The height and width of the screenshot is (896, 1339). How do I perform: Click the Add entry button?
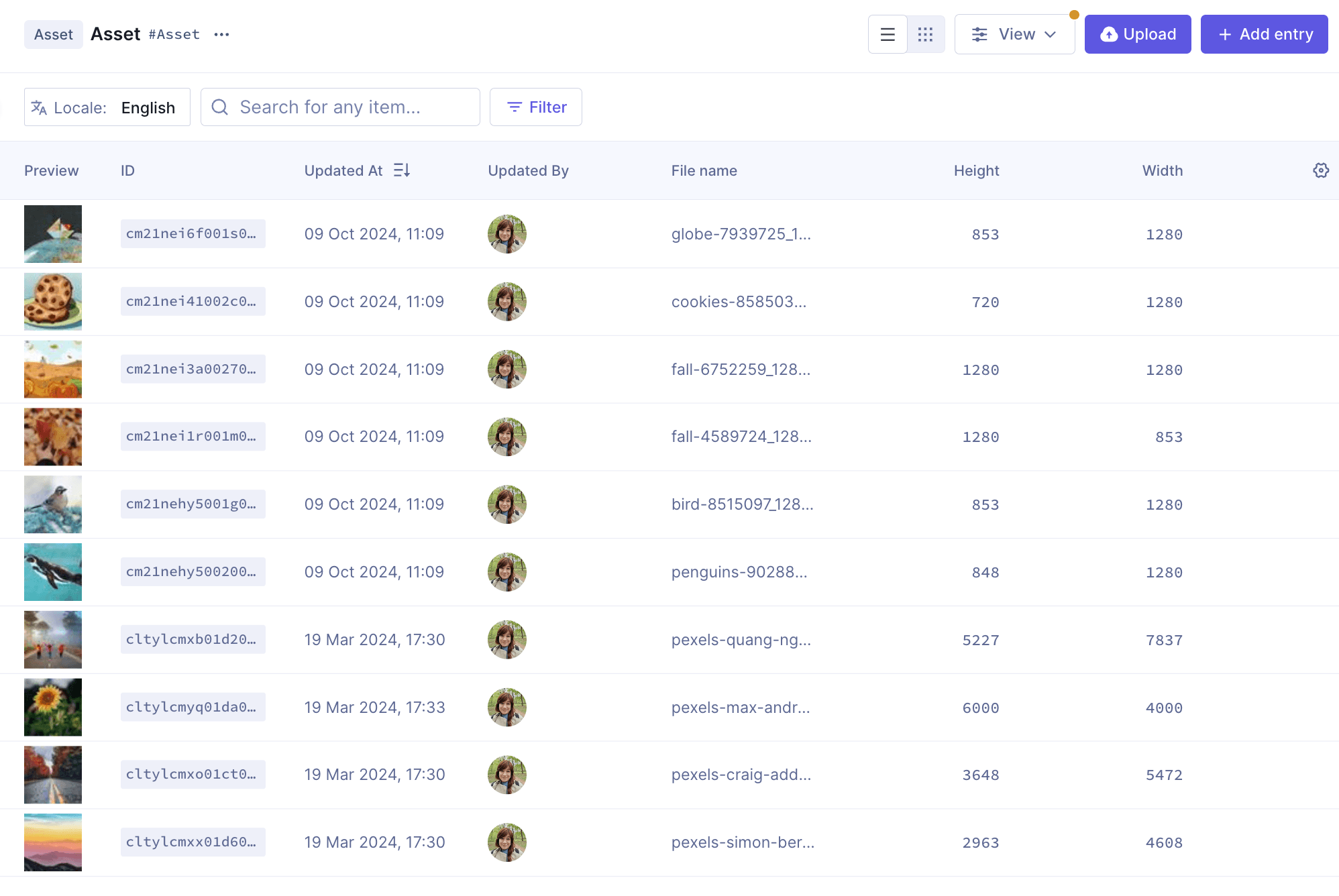[x=1264, y=34]
